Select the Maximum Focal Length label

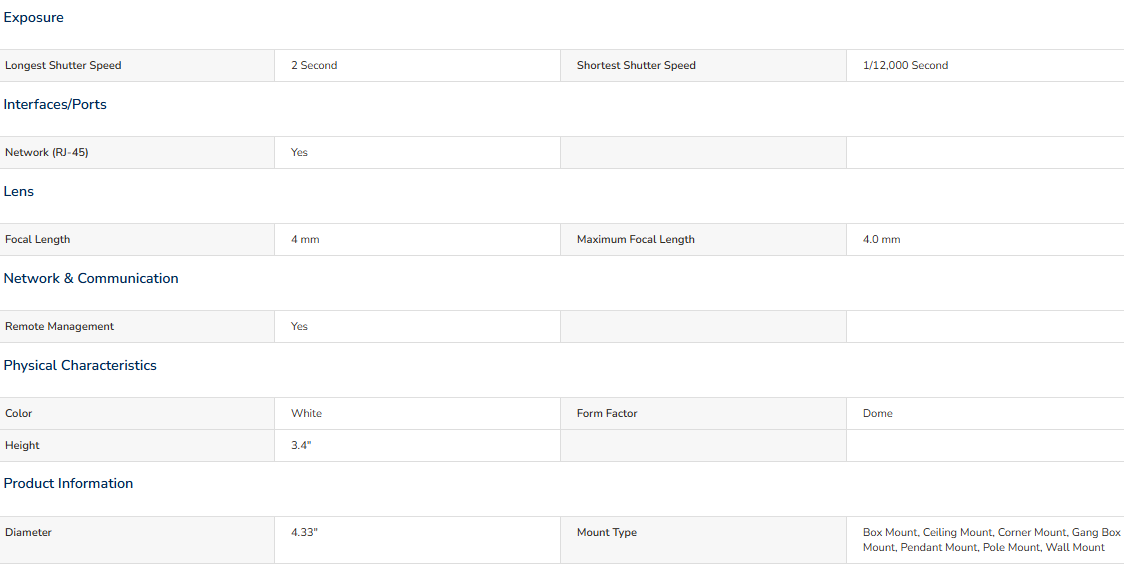pos(636,239)
